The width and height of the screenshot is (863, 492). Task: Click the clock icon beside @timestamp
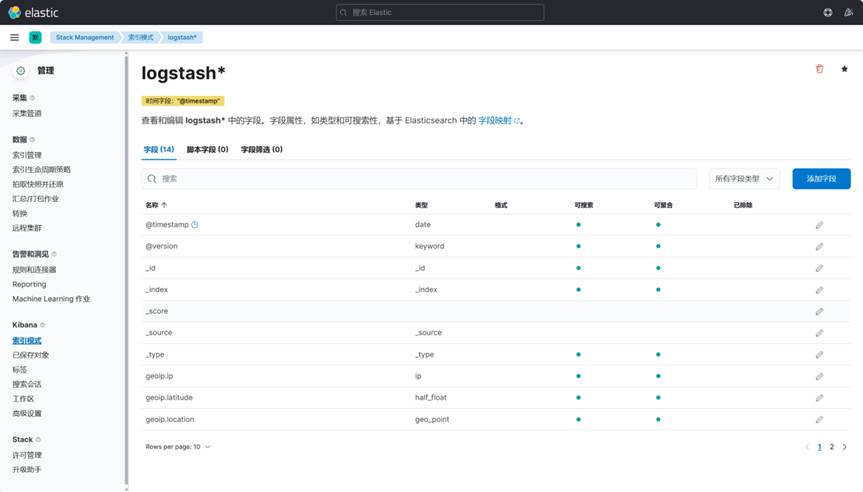tap(195, 225)
